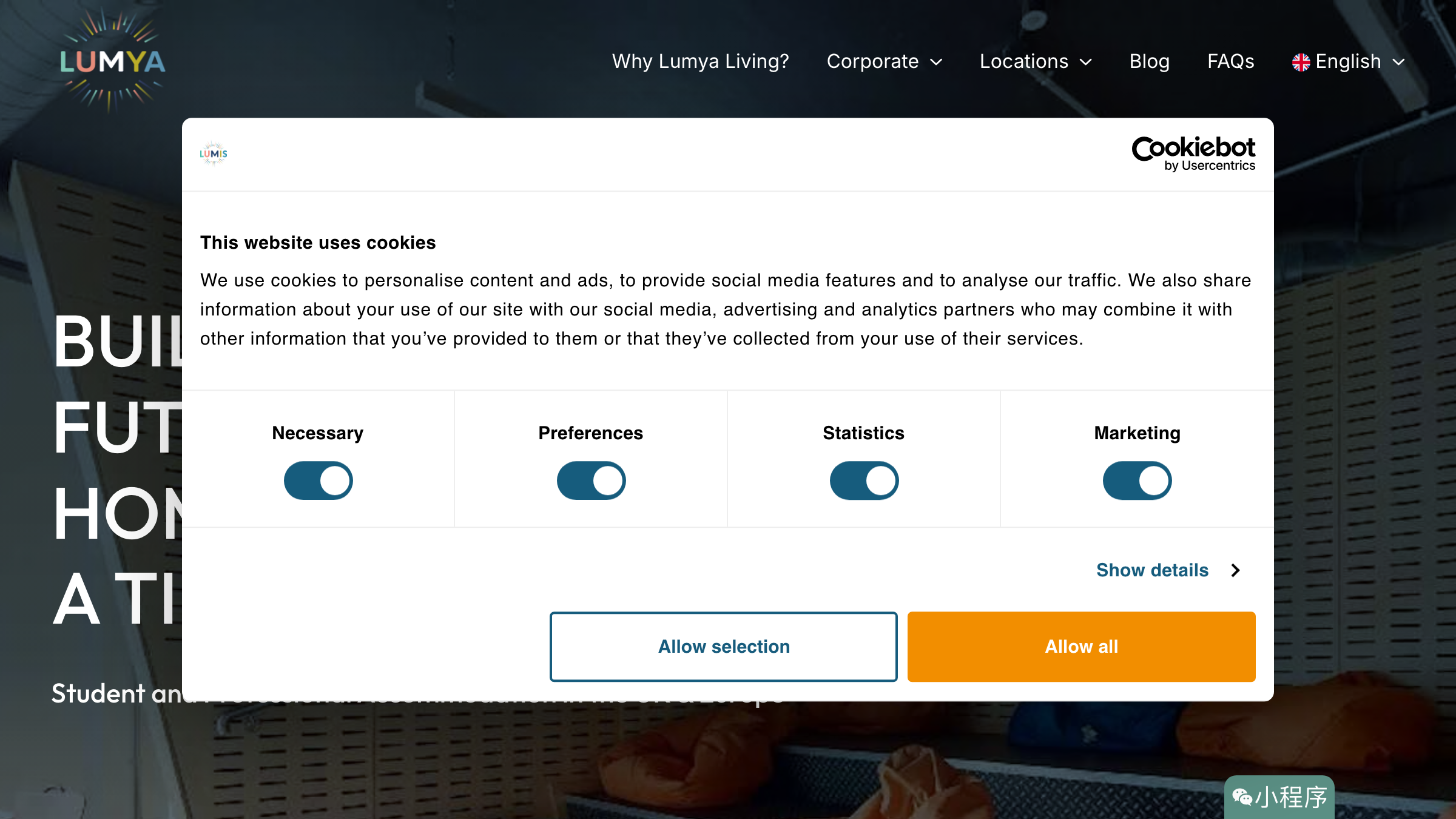The image size is (1456, 819).
Task: Expand the Corporate dropdown menu
Action: click(885, 61)
